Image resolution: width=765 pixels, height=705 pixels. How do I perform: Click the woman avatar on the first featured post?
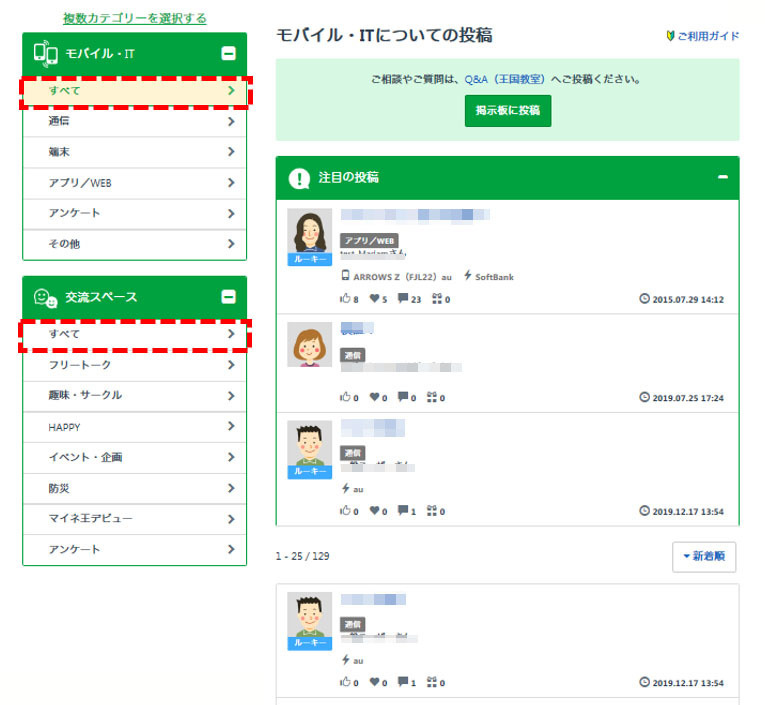[x=309, y=232]
